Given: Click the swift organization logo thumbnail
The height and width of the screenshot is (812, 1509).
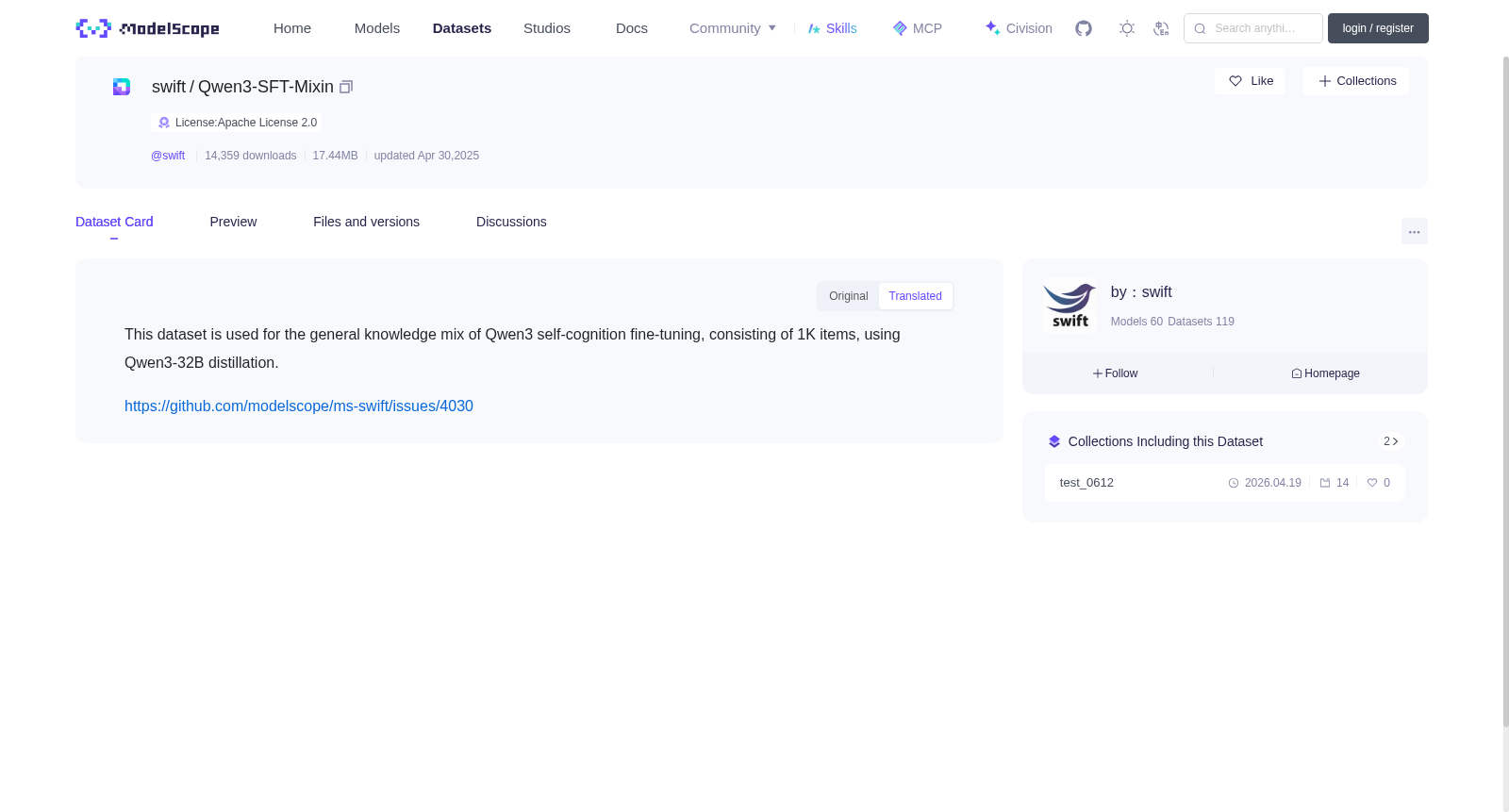Looking at the screenshot, I should (1070, 307).
